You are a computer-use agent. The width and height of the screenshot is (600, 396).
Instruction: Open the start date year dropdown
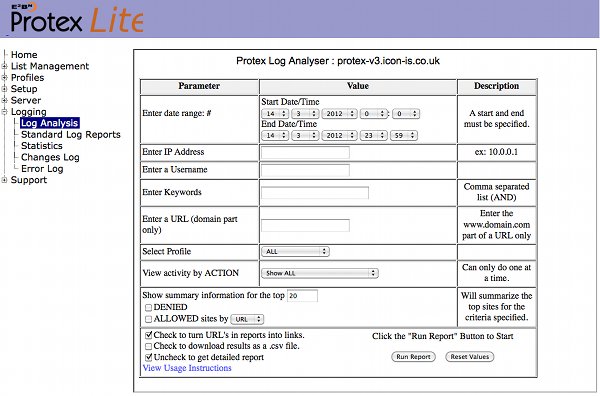pos(339,114)
